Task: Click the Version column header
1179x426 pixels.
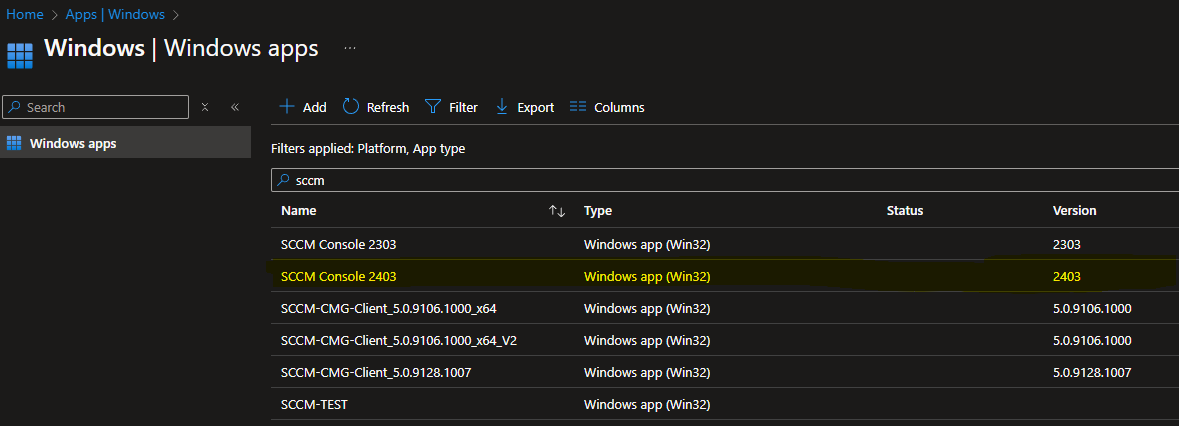Action: click(1074, 211)
